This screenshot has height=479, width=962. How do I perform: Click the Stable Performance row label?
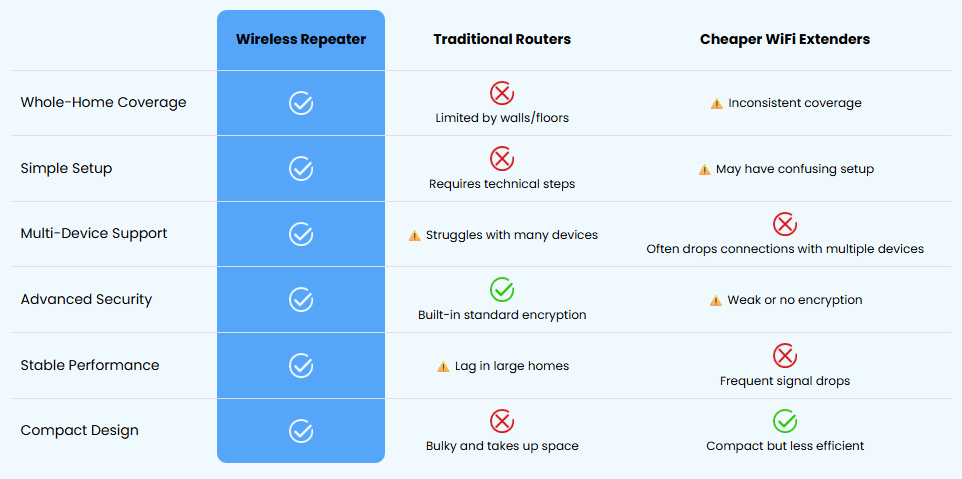pyautogui.click(x=90, y=365)
